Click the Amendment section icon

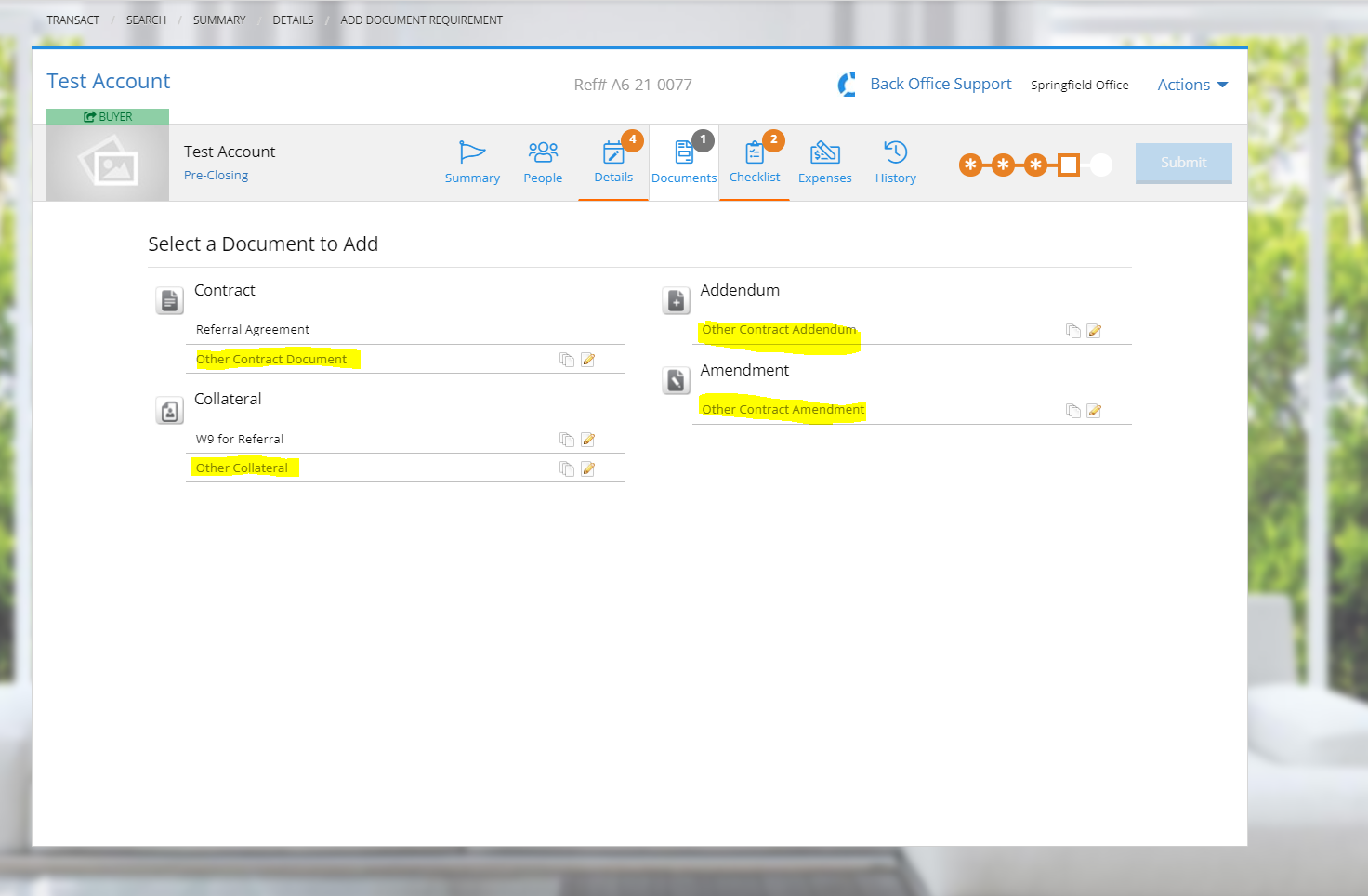[x=676, y=380]
